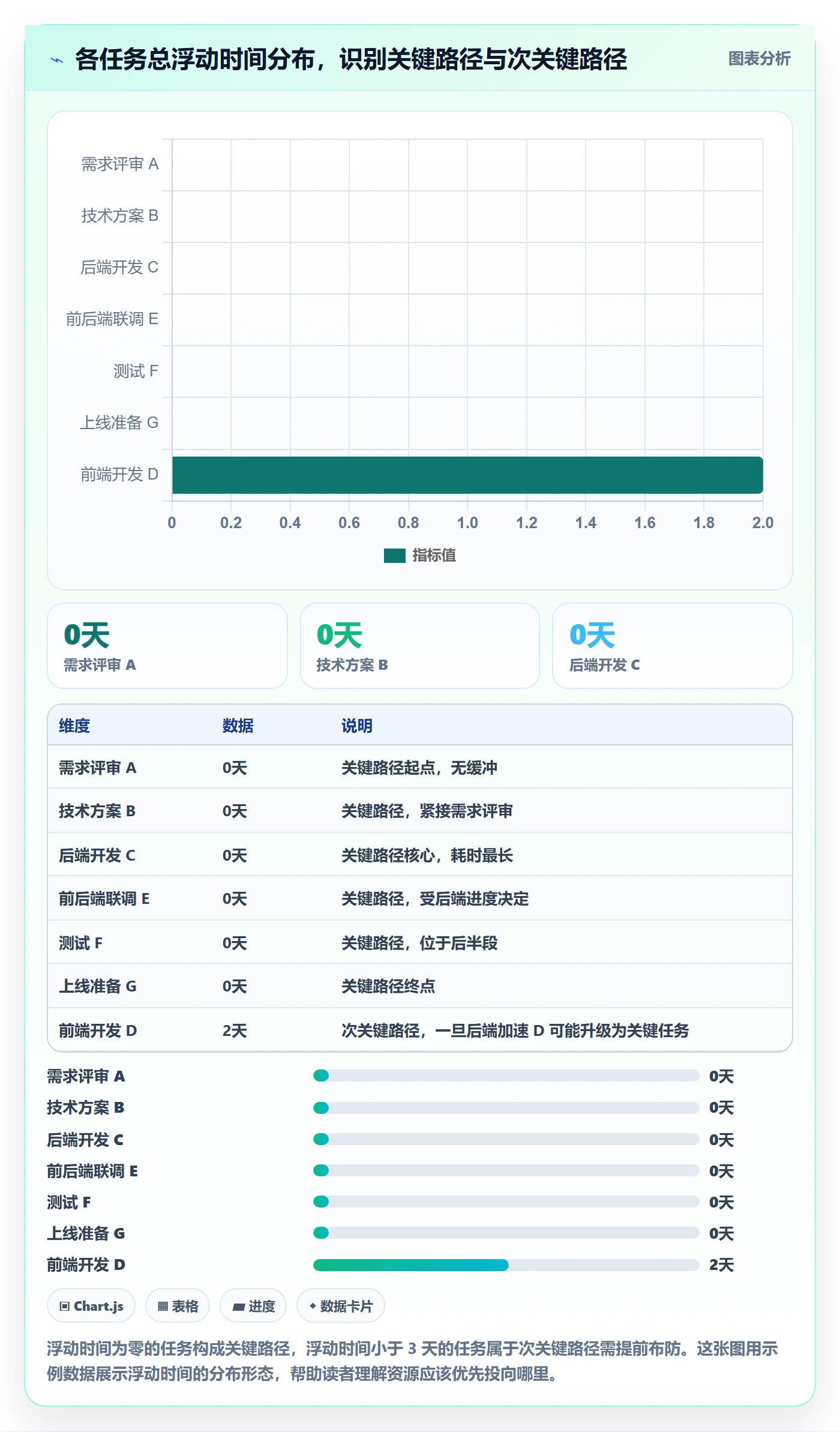
Task: Click the 技术方案 B progress bar
Action: (506, 1107)
